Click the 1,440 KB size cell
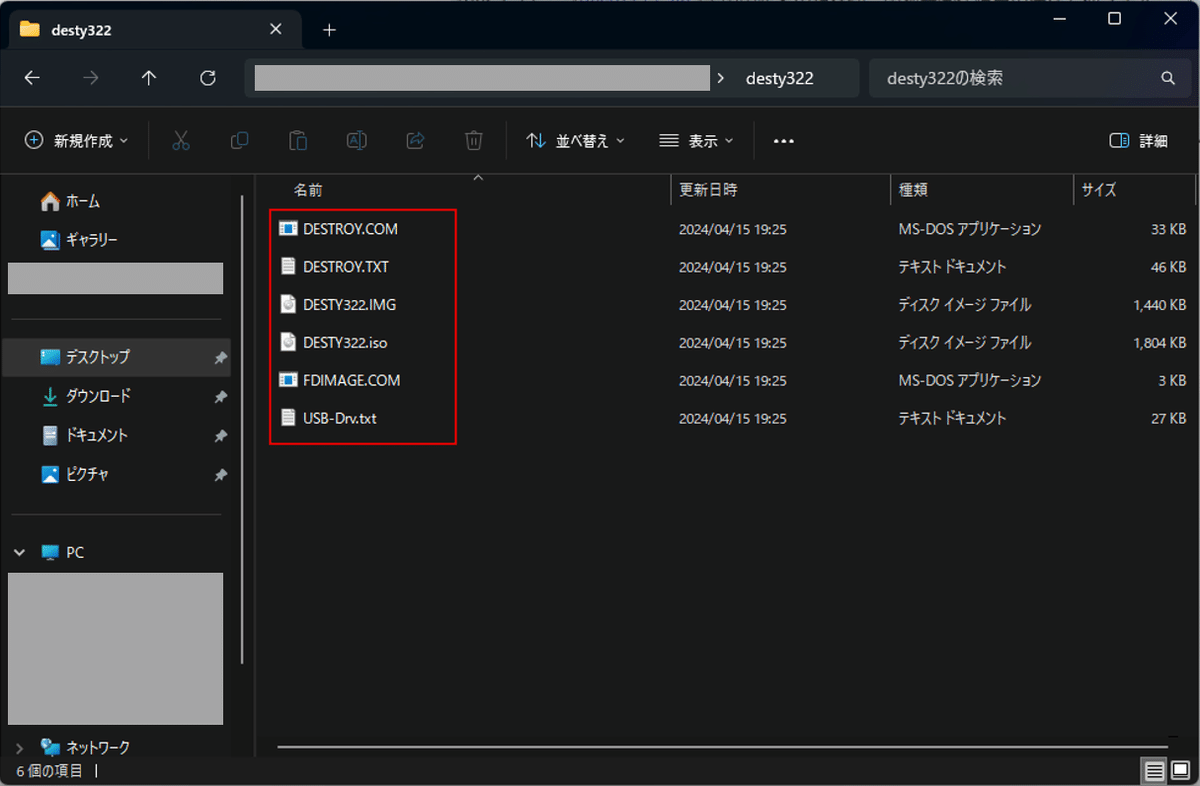The height and width of the screenshot is (786, 1200). click(x=1159, y=305)
